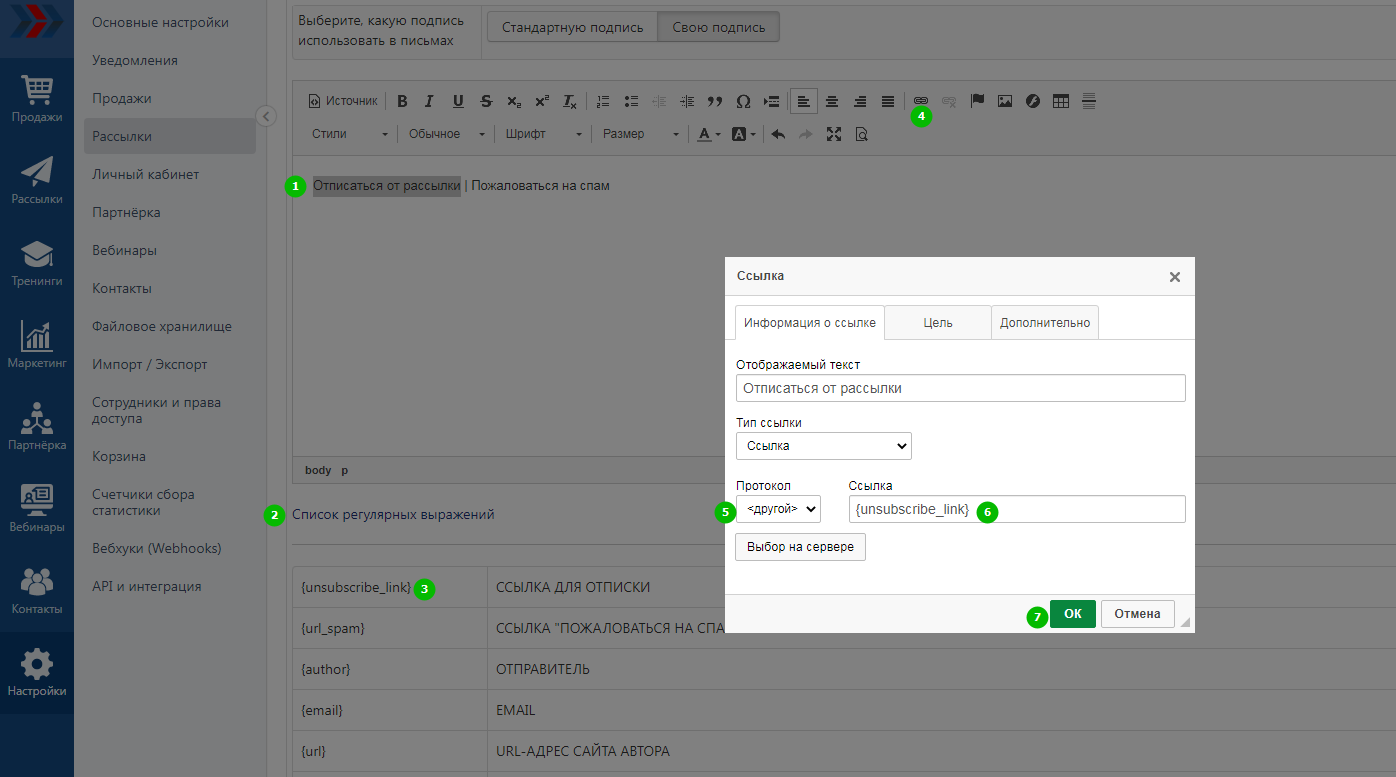Click the insert table icon

[1061, 101]
